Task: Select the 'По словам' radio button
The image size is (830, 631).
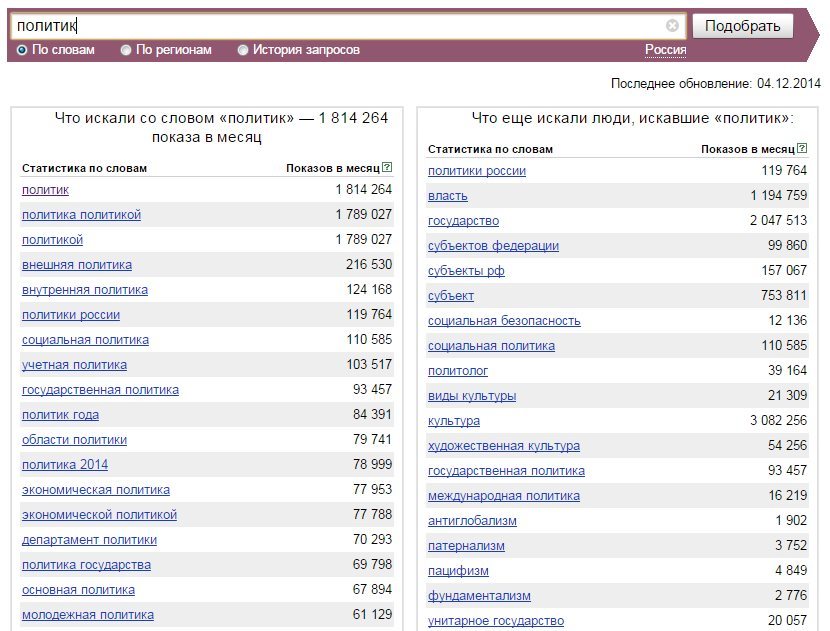Action: click(22, 50)
